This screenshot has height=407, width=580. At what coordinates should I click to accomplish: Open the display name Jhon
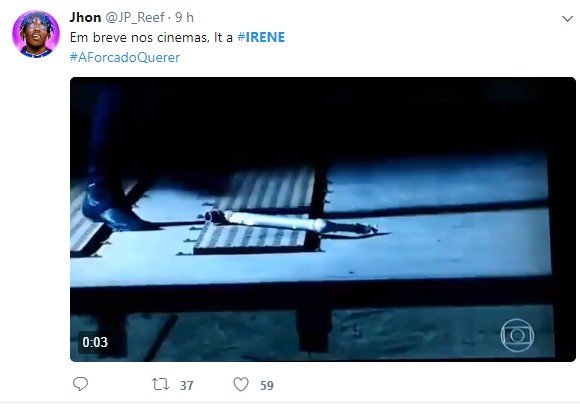[x=85, y=17]
